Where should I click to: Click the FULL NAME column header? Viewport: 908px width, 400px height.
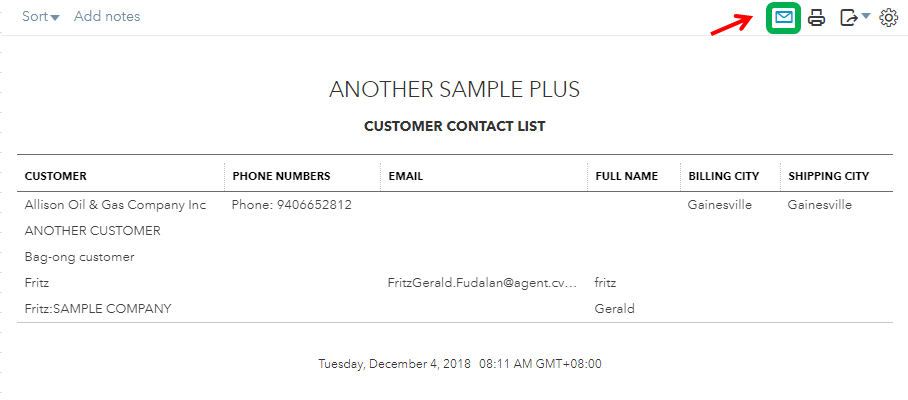click(627, 176)
